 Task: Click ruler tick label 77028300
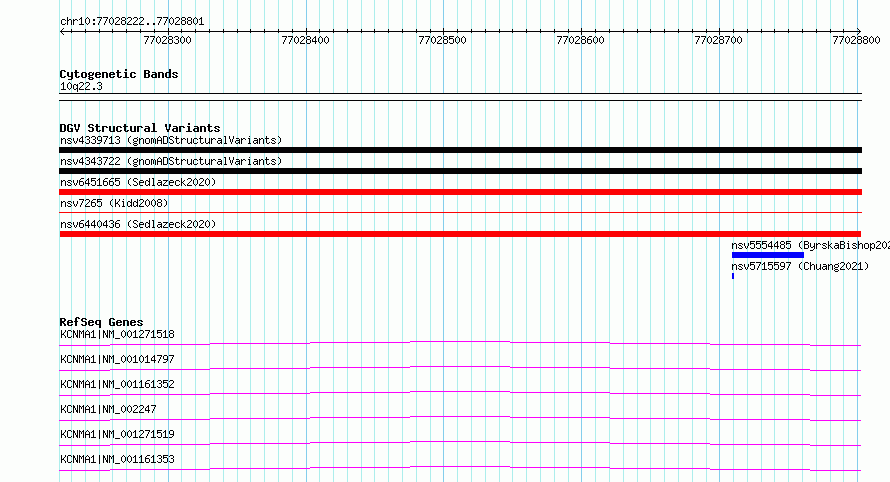[167, 40]
